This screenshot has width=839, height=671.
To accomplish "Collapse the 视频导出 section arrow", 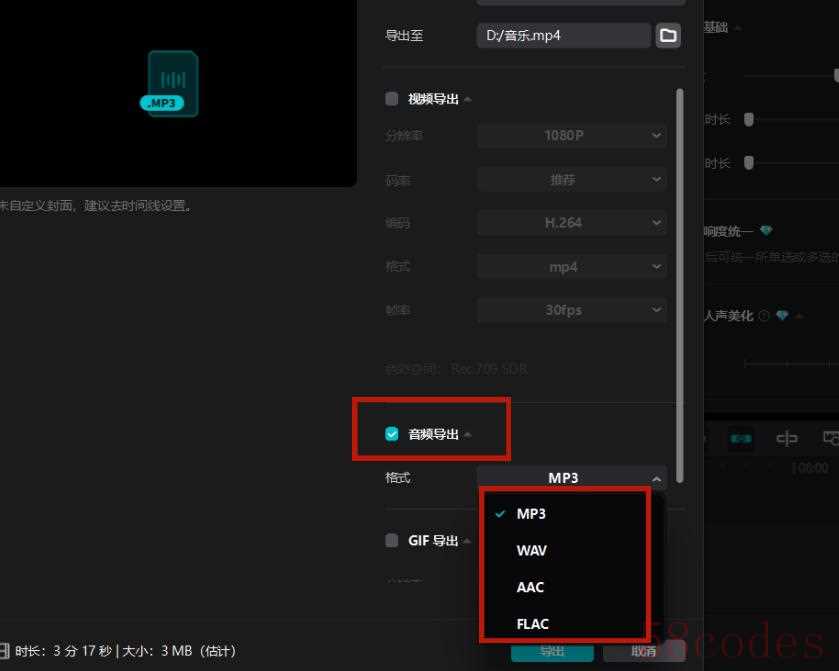I will (468, 99).
